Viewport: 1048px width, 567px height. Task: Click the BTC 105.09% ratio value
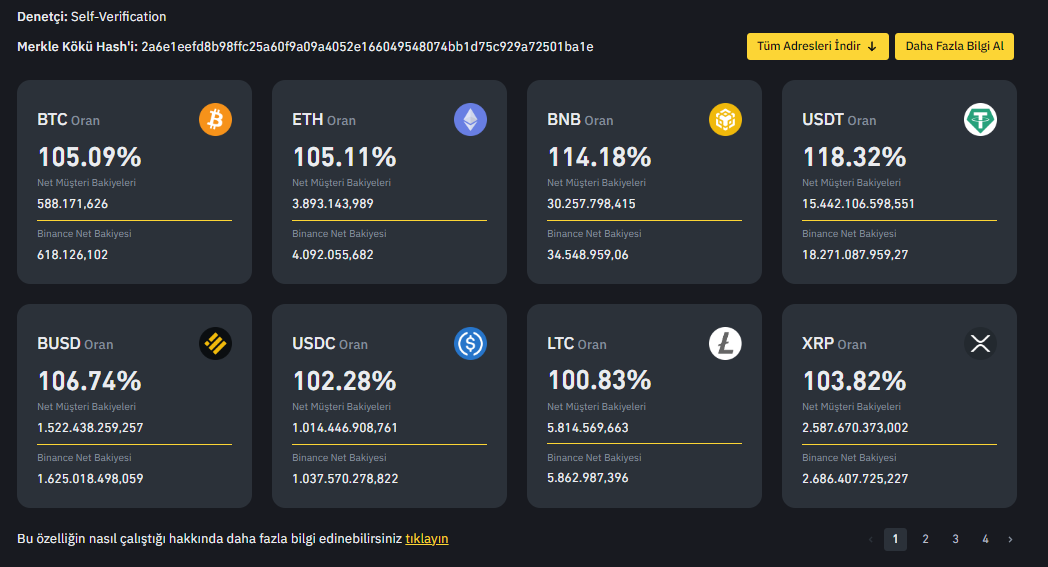point(90,157)
